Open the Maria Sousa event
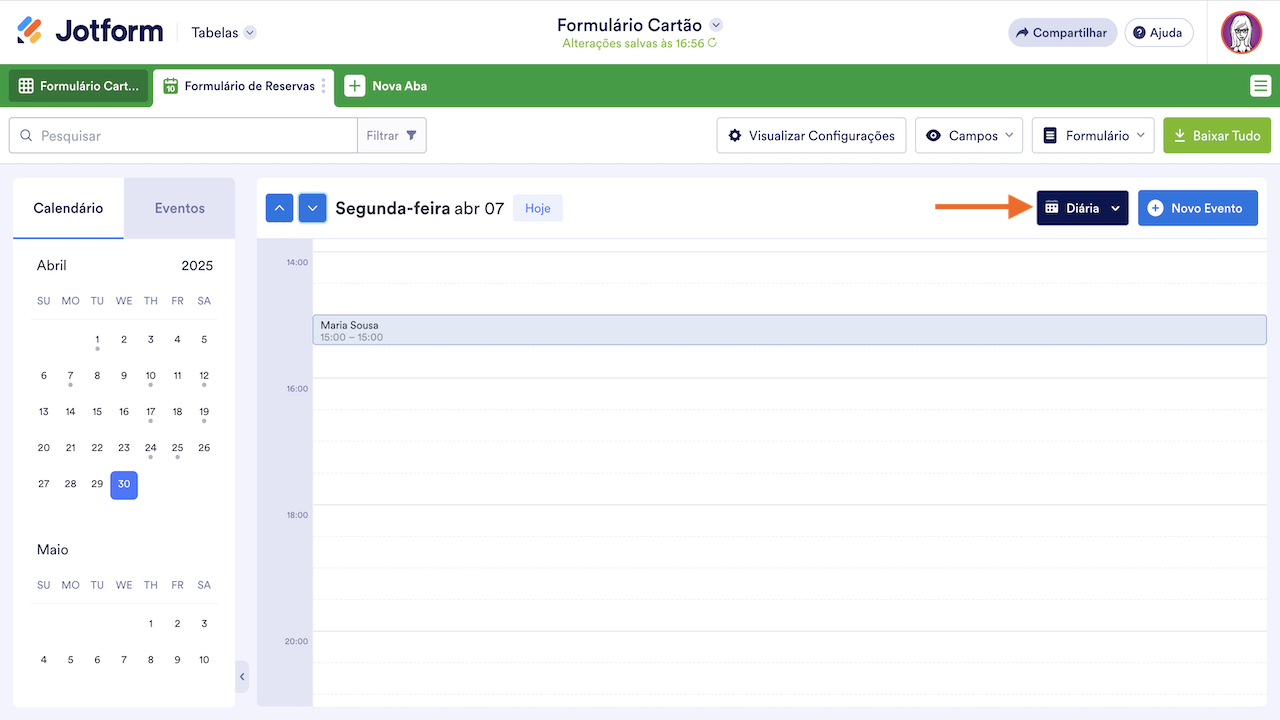This screenshot has width=1280, height=720. (788, 330)
